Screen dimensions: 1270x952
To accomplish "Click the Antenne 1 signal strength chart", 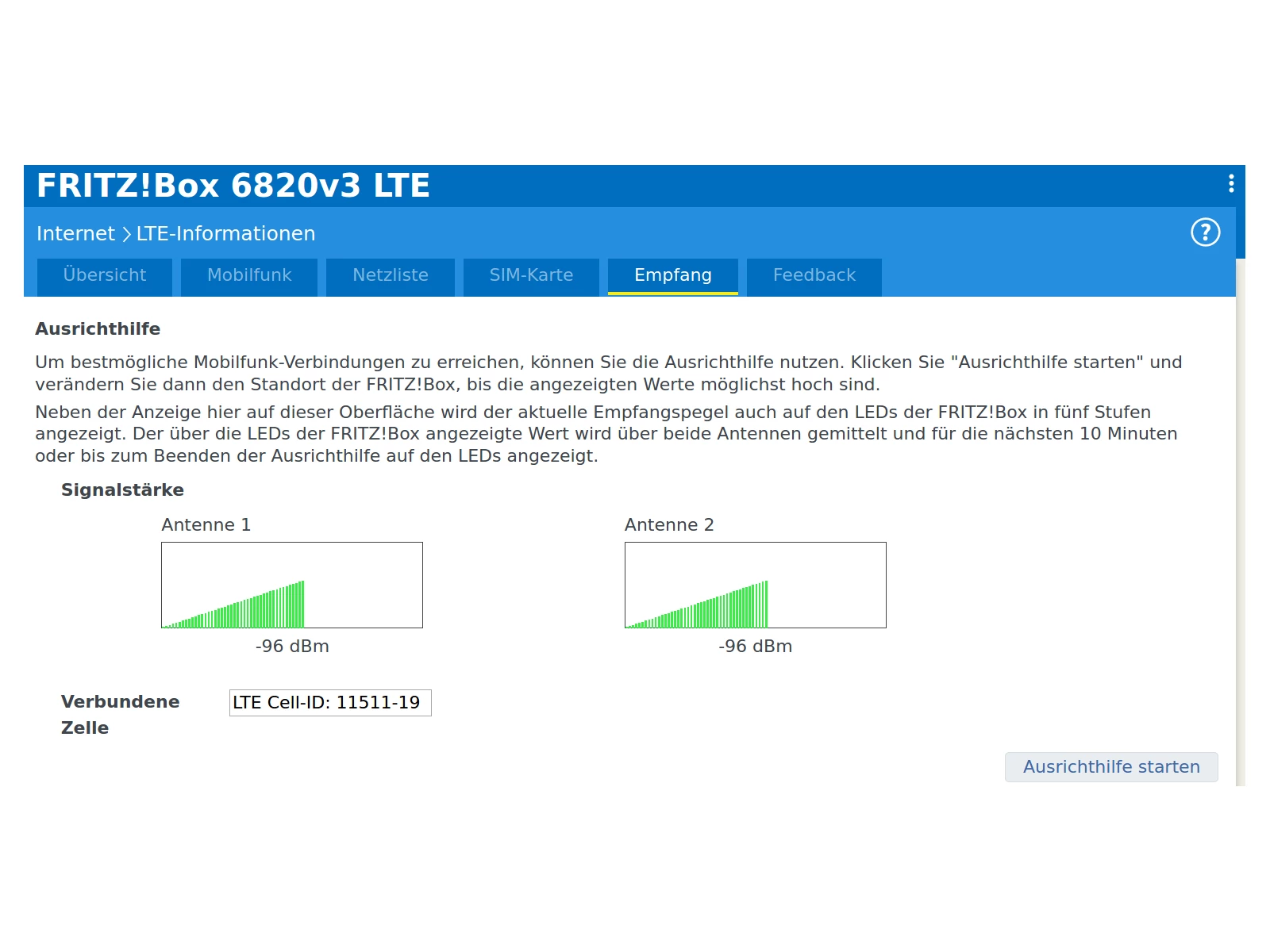I will pyautogui.click(x=292, y=585).
